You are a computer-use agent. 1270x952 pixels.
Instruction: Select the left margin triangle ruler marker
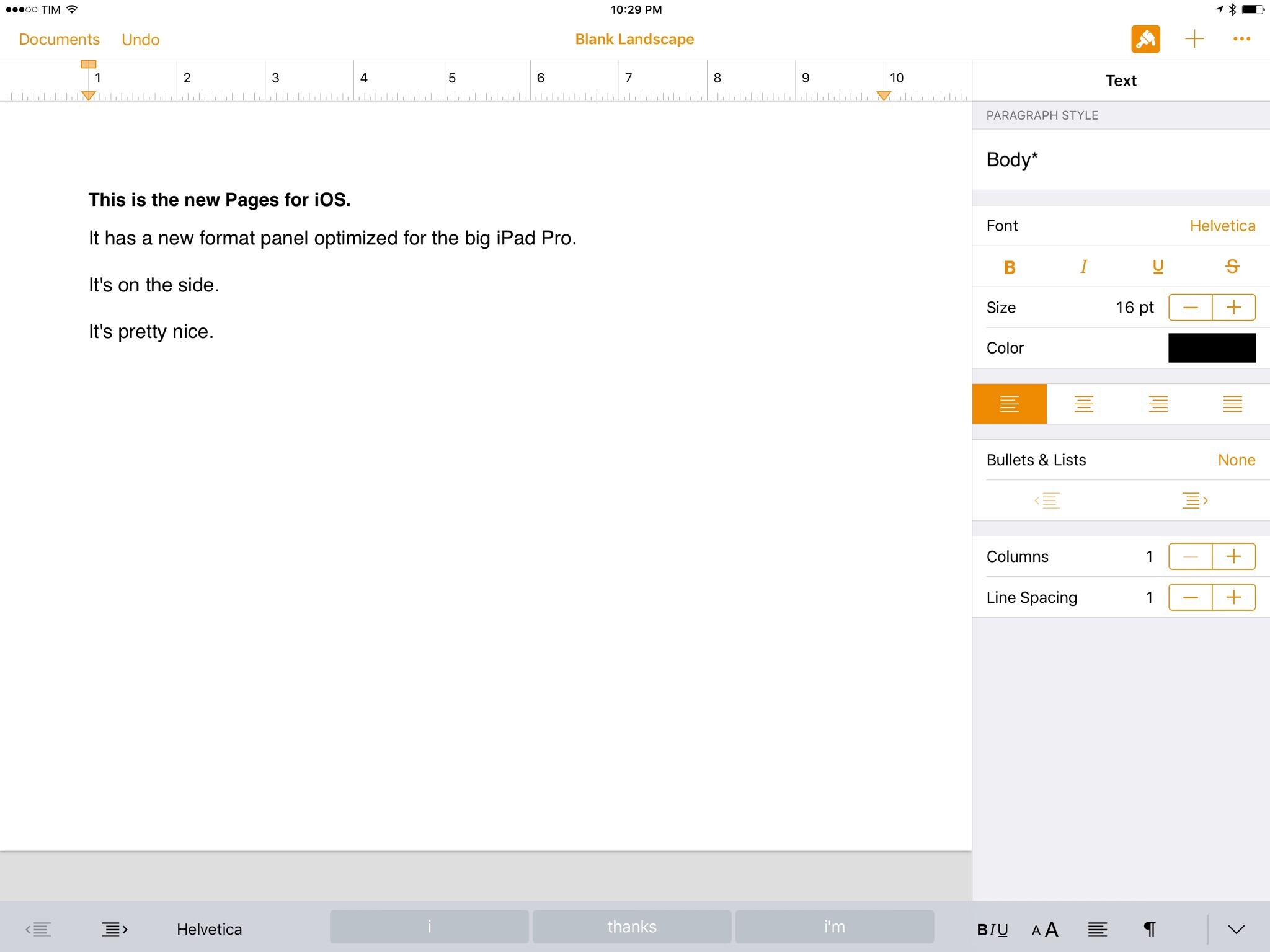pyautogui.click(x=89, y=96)
